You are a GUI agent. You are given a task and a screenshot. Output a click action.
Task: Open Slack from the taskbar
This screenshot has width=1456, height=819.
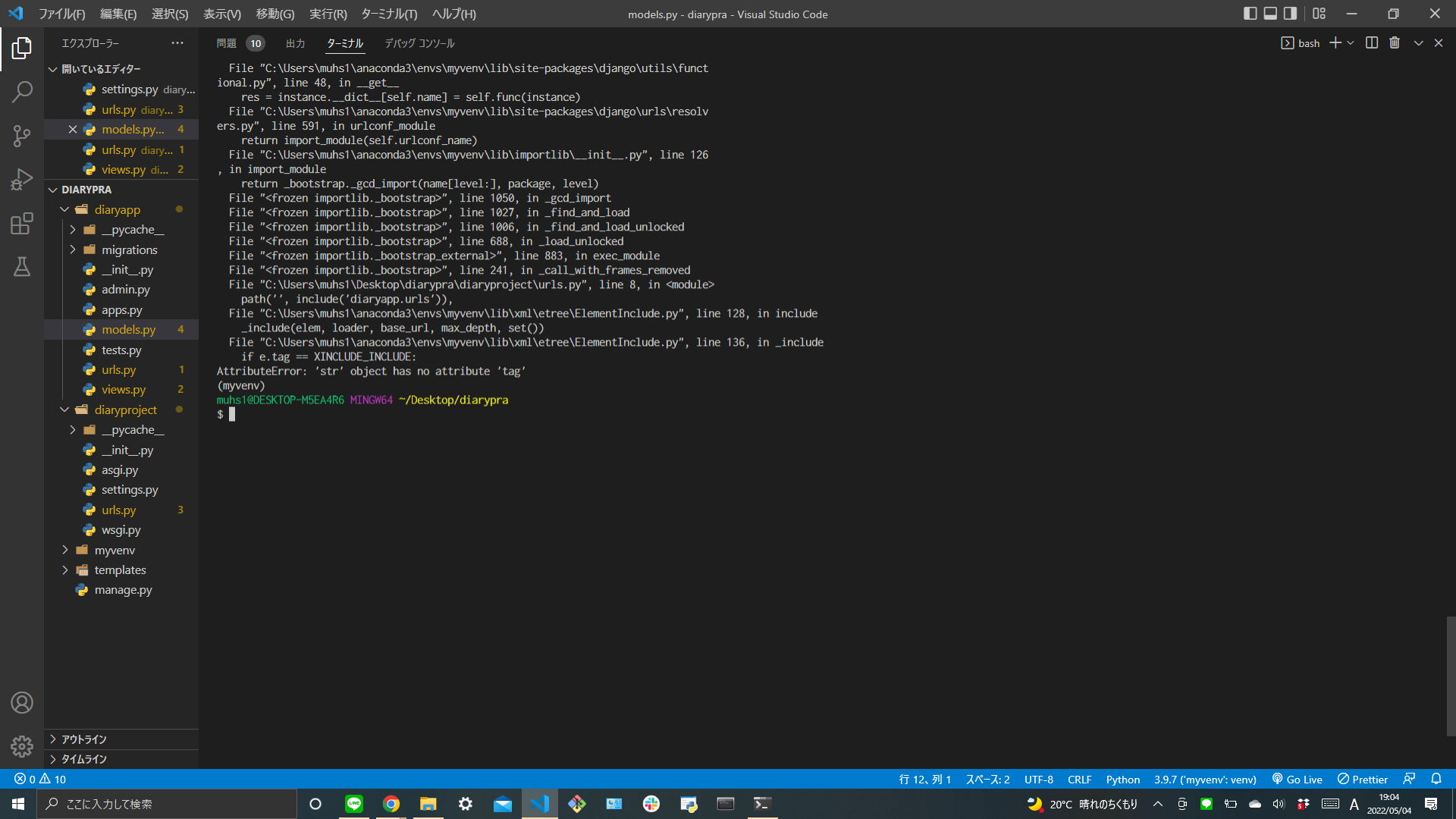click(651, 804)
